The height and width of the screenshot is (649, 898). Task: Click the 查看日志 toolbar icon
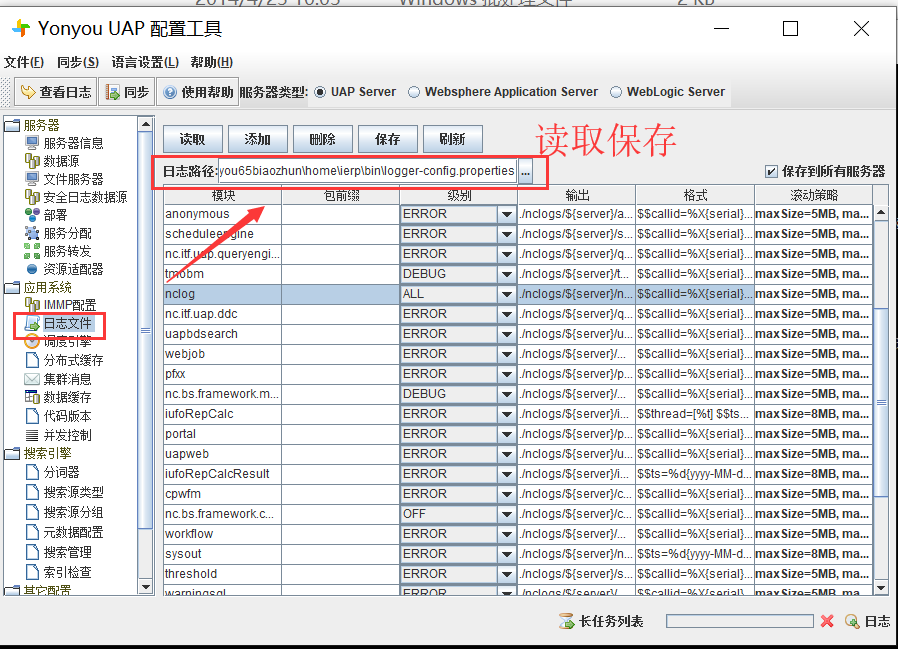click(x=27, y=92)
